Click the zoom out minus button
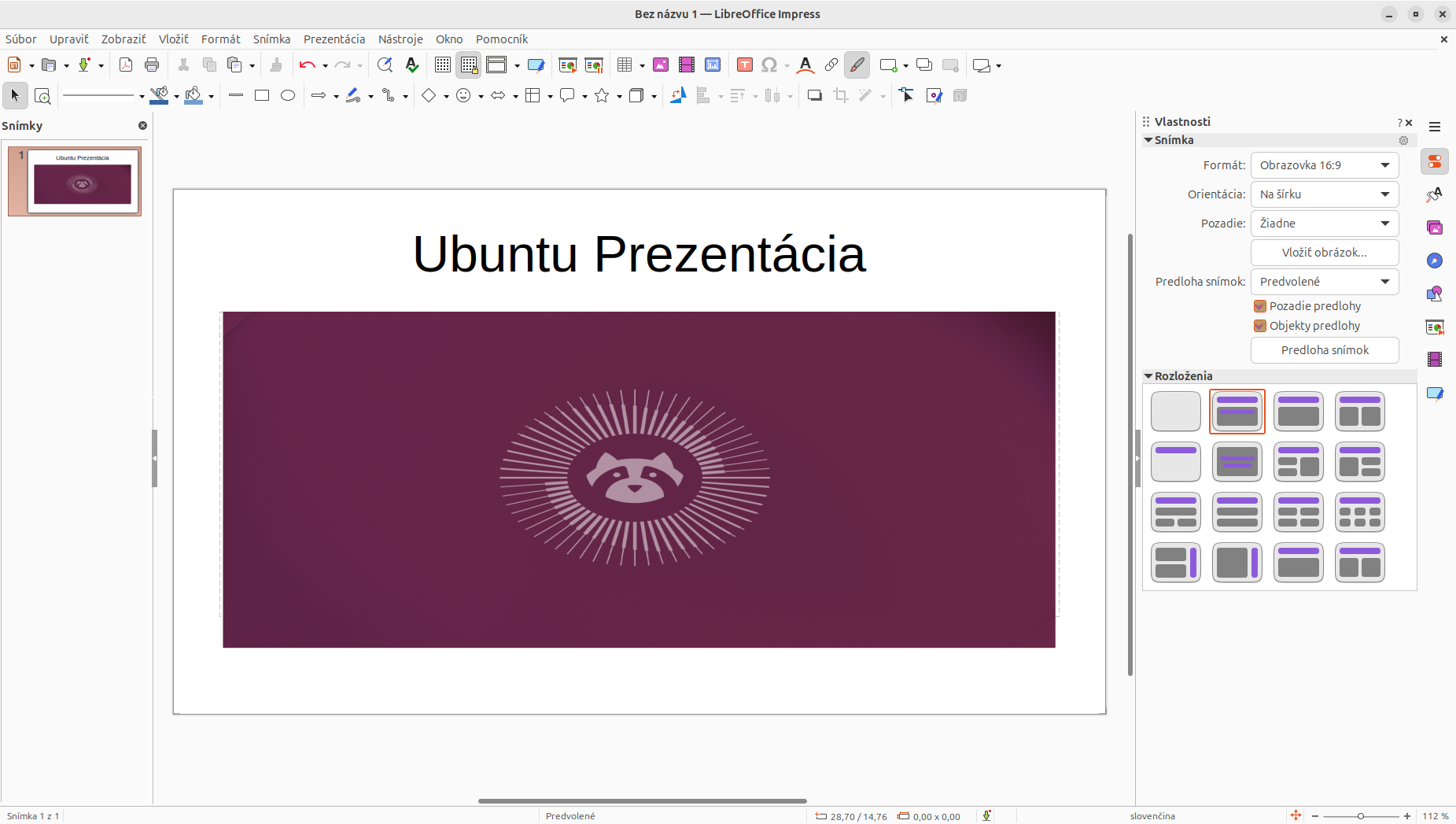The image size is (1456, 824). (1315, 816)
